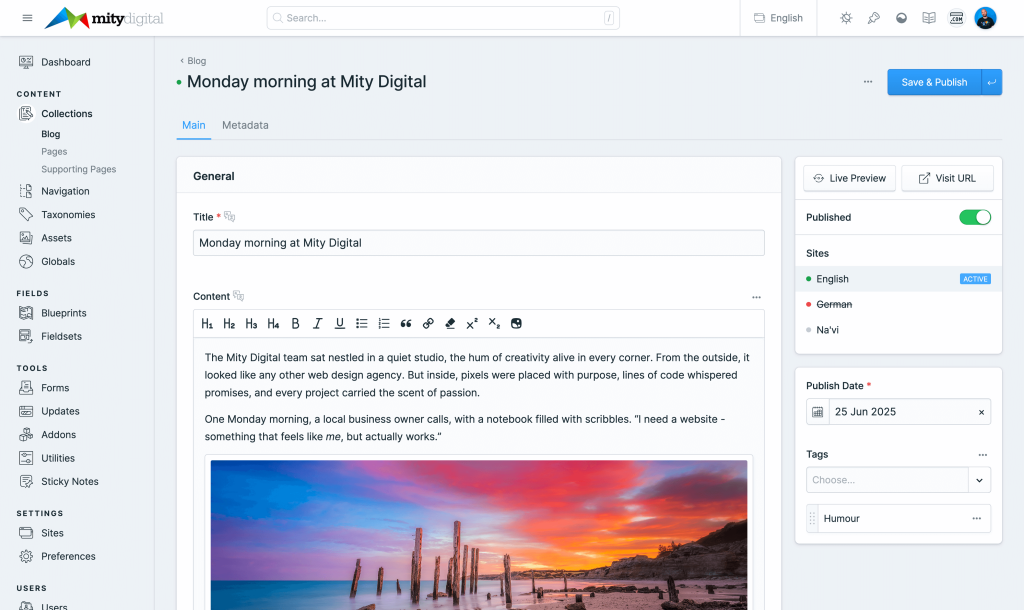Screen dimensions: 1024x610
Task: Open Live Preview
Action: 849,178
